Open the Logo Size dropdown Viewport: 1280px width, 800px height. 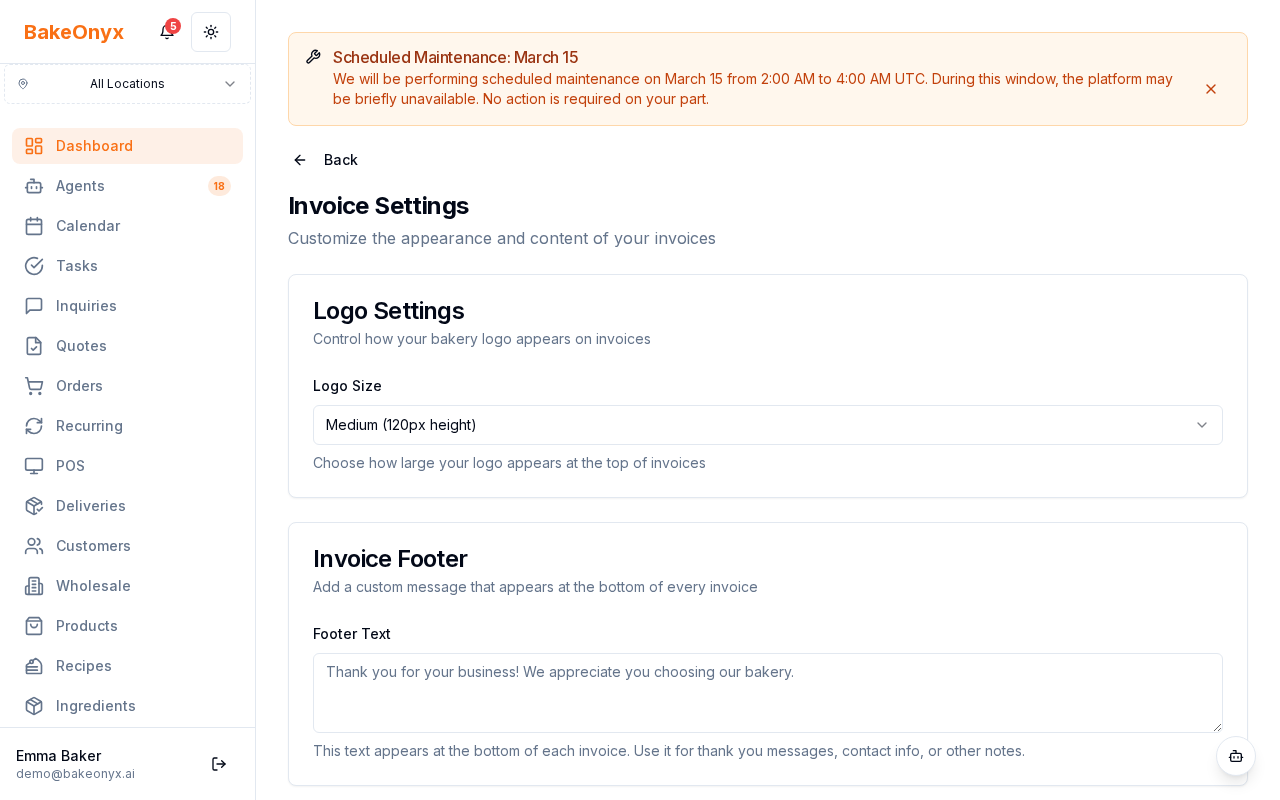pos(768,425)
